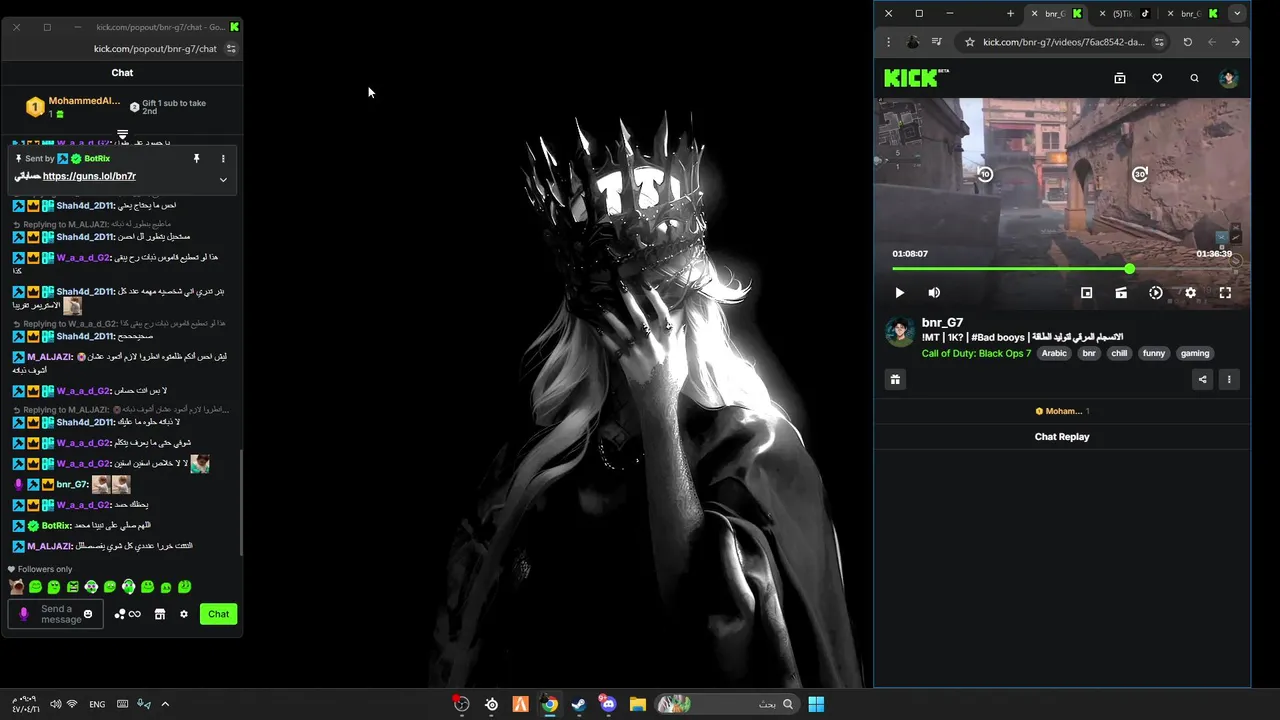Screen dimensions: 1280x720
Task: Send message with green Chat button
Action: point(218,614)
